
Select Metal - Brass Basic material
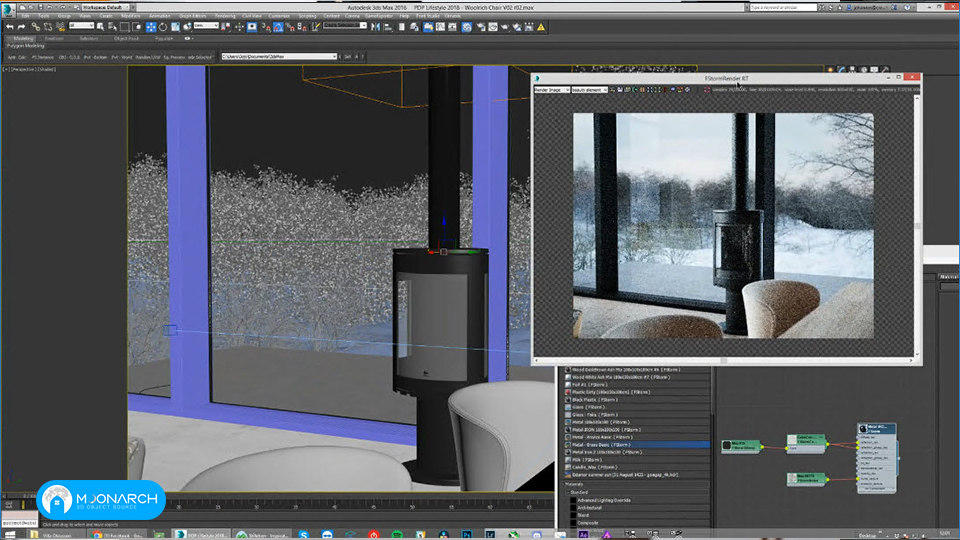click(637, 444)
